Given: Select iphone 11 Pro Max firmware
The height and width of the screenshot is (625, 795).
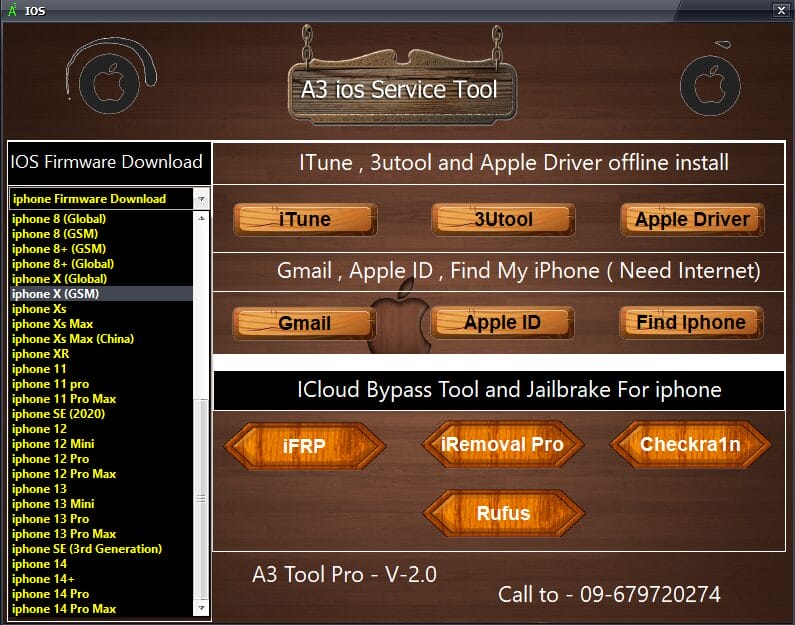Looking at the screenshot, I should (x=101, y=399).
